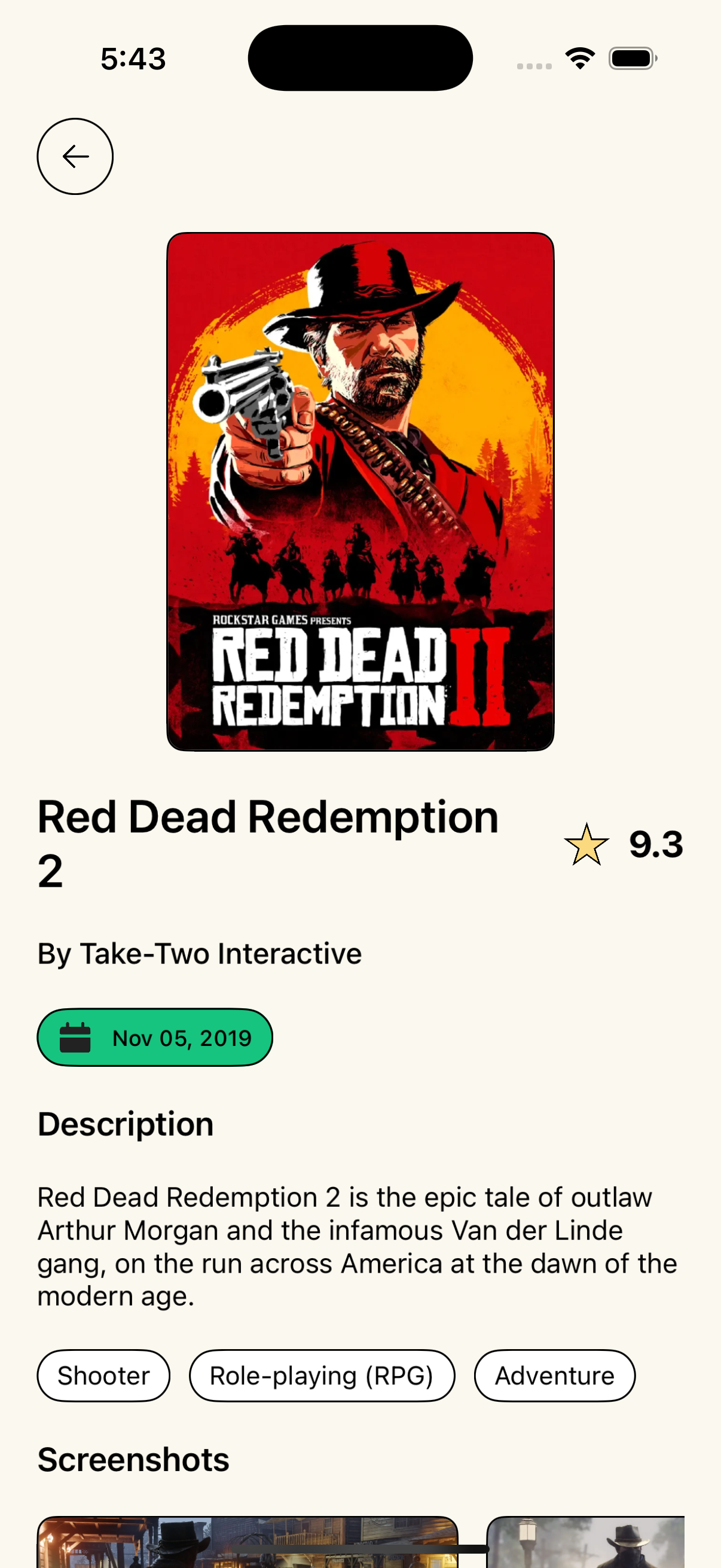This screenshot has width=721, height=1568.
Task: Click the gold star rating icon
Action: click(x=586, y=845)
